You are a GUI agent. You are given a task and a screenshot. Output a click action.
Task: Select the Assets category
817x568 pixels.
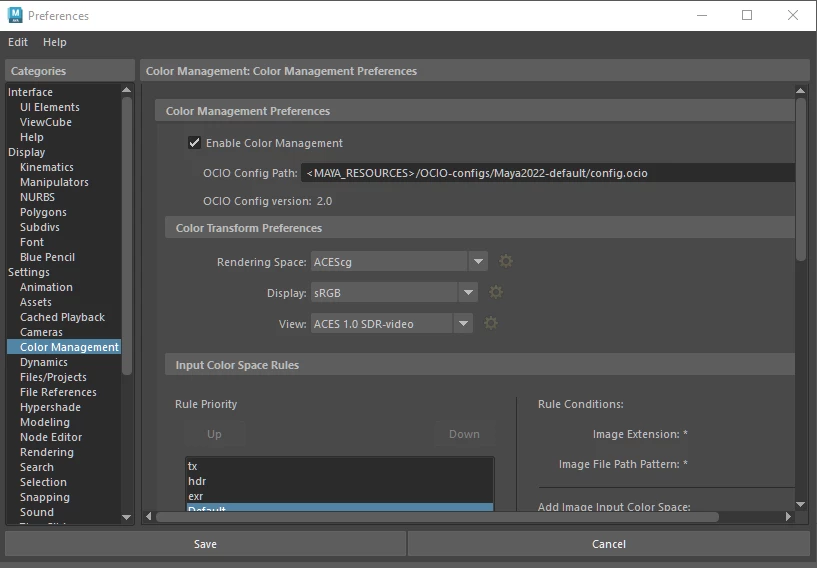point(36,302)
